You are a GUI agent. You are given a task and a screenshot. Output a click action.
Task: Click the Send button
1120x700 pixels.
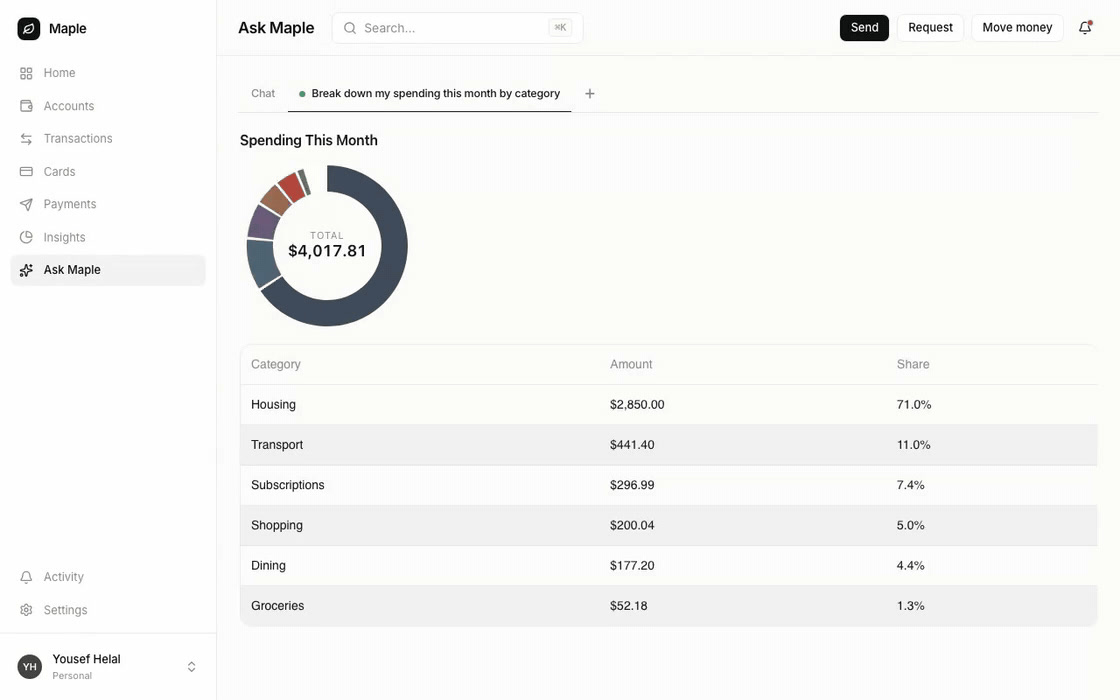864,27
